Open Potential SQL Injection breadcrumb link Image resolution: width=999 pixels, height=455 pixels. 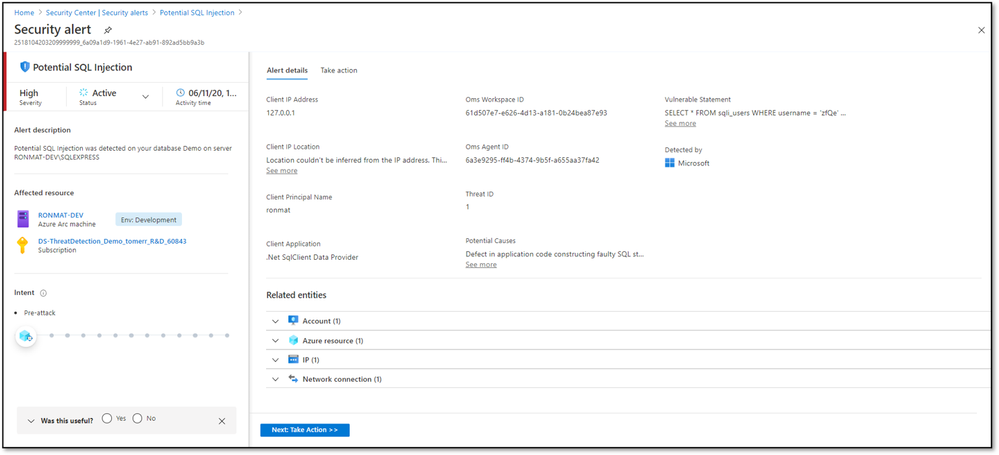pos(197,13)
